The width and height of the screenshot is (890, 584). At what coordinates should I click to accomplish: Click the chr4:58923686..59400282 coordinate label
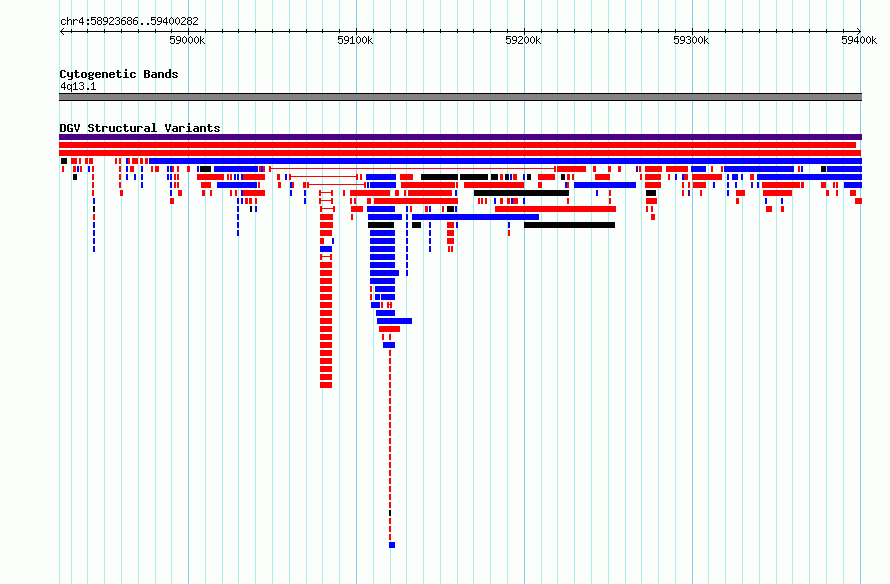(x=129, y=22)
